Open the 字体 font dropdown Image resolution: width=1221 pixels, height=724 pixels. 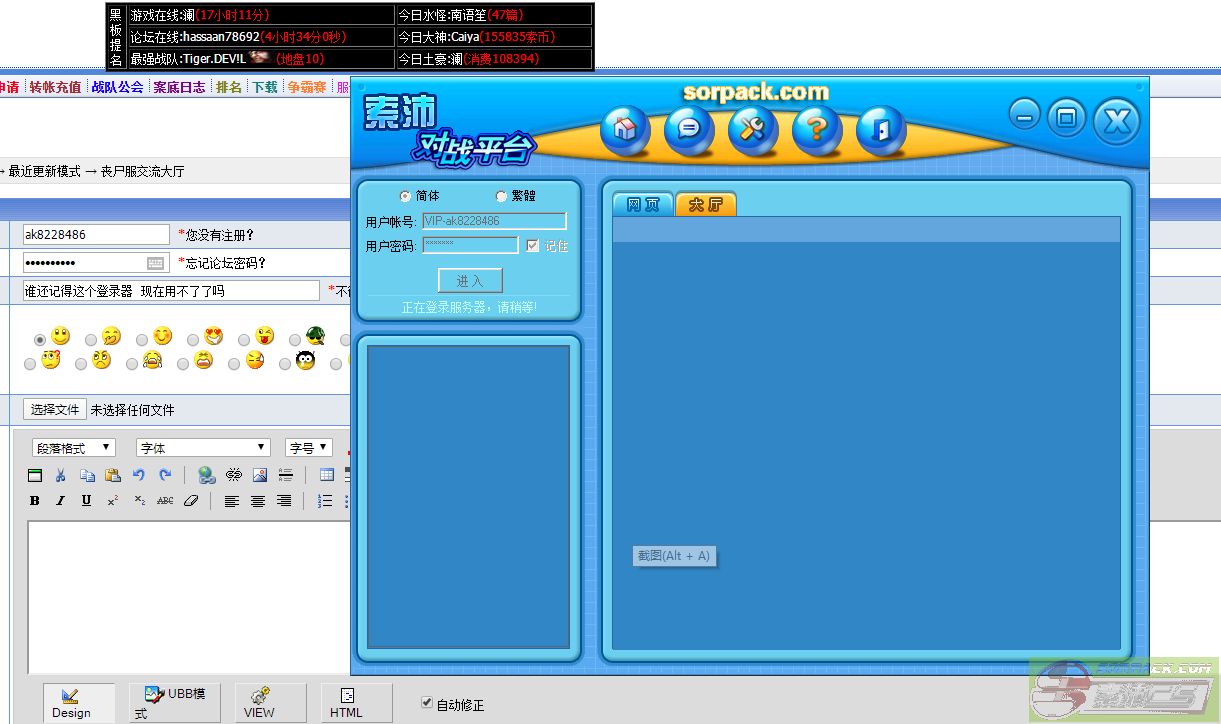(203, 448)
